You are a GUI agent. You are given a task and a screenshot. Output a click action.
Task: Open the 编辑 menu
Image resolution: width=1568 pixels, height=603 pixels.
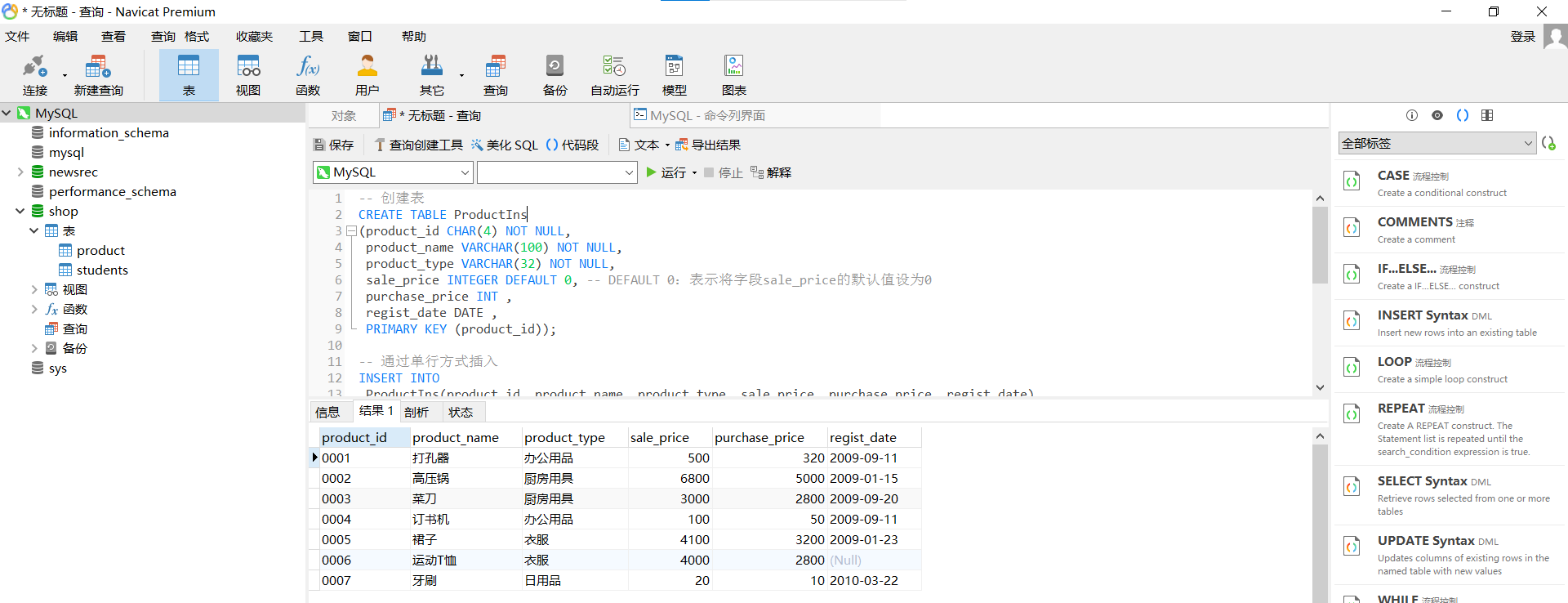65,37
